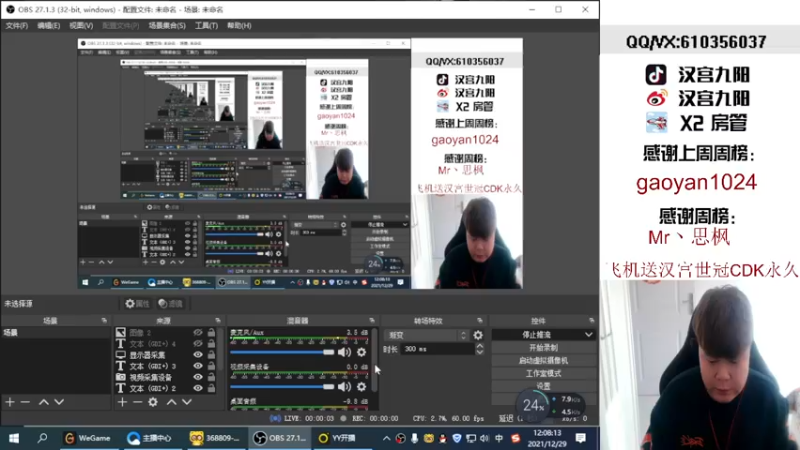
Task: Open the 文件(F) menu
Action: pyautogui.click(x=17, y=26)
